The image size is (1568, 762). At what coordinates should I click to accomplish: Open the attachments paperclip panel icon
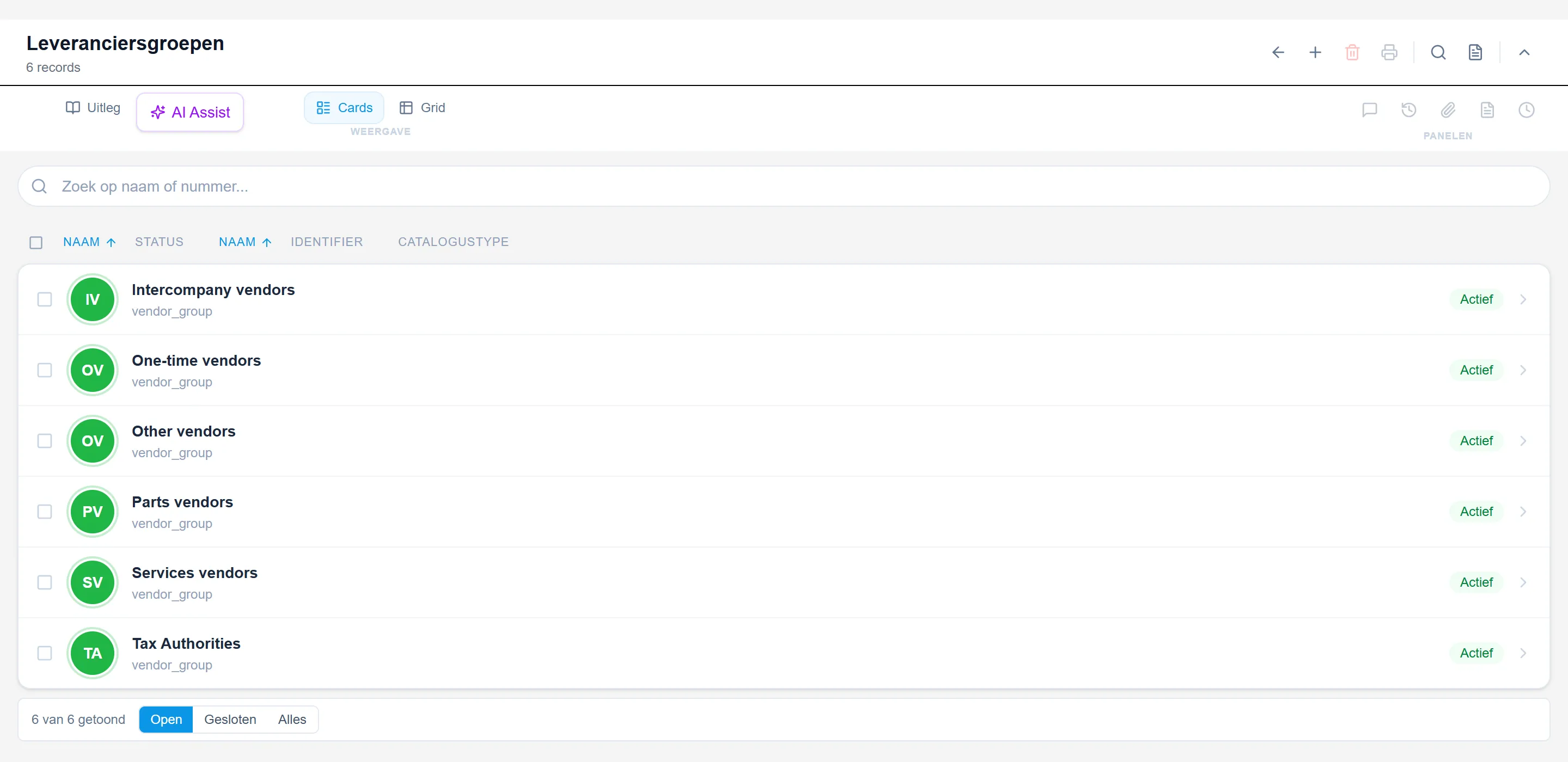1448,109
